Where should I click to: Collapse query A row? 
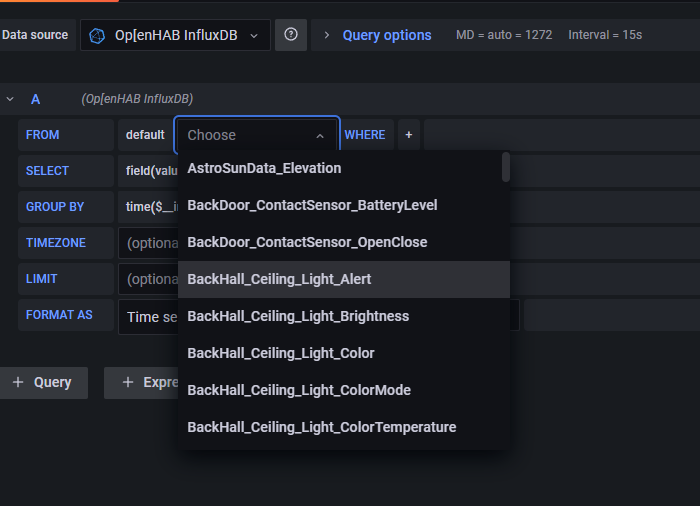(10, 99)
